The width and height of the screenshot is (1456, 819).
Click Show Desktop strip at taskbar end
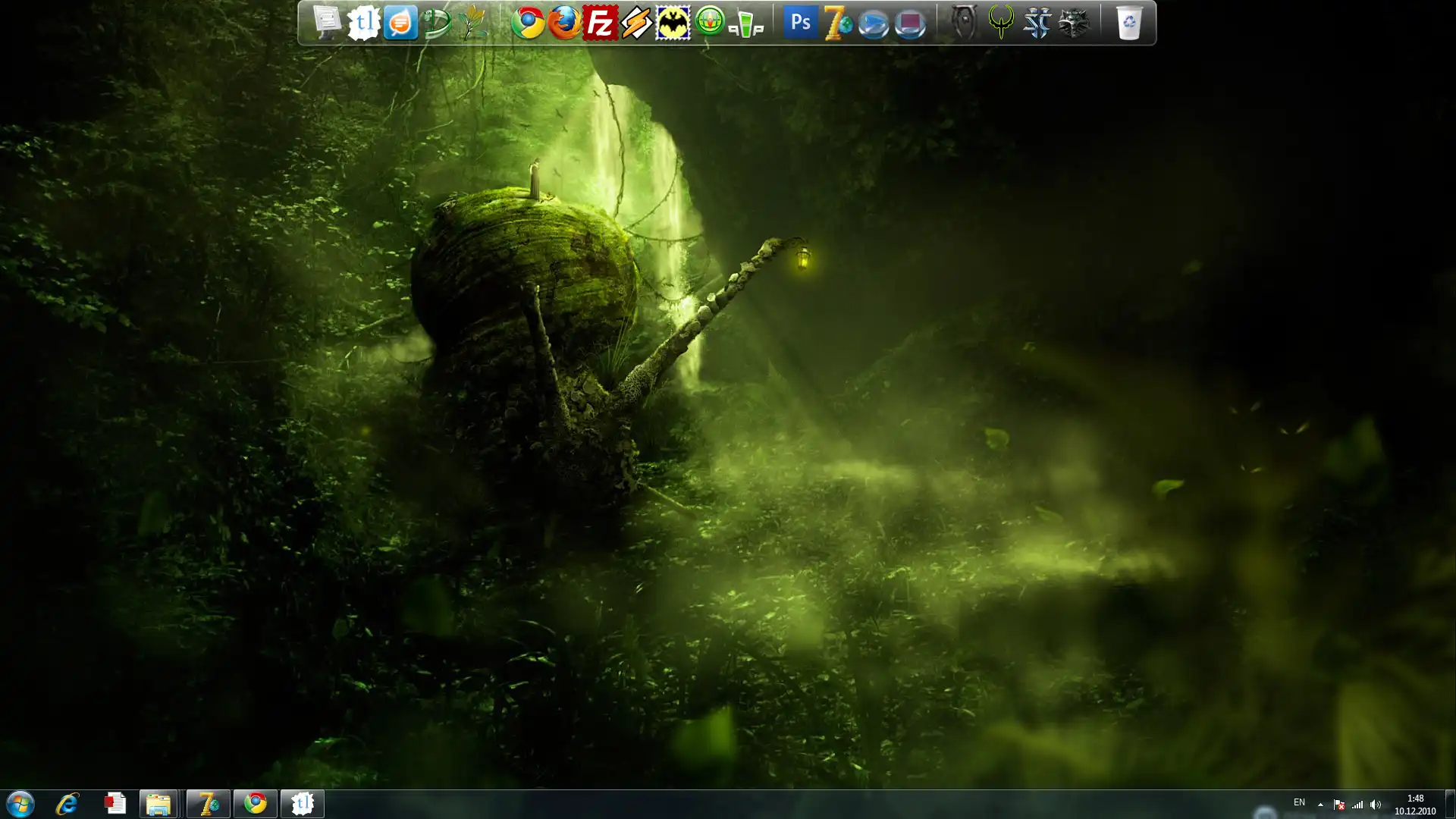click(x=1450, y=804)
